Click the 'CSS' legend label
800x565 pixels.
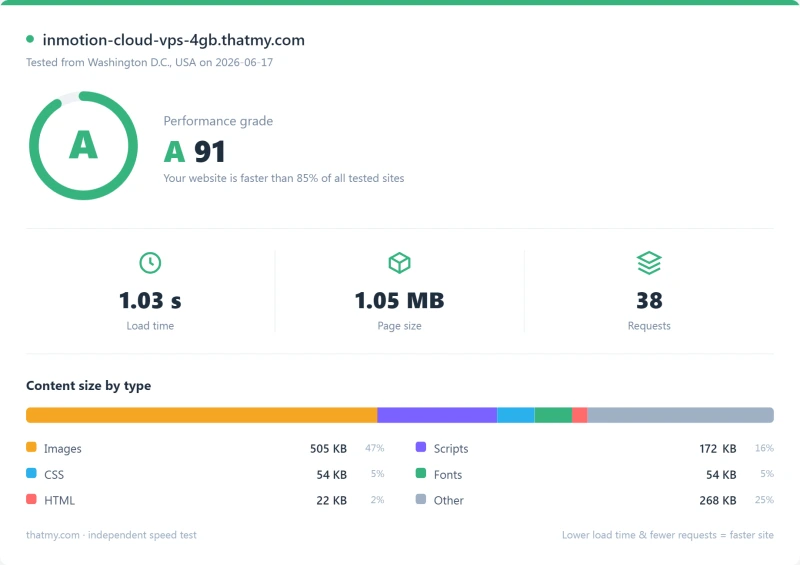pyautogui.click(x=54, y=475)
